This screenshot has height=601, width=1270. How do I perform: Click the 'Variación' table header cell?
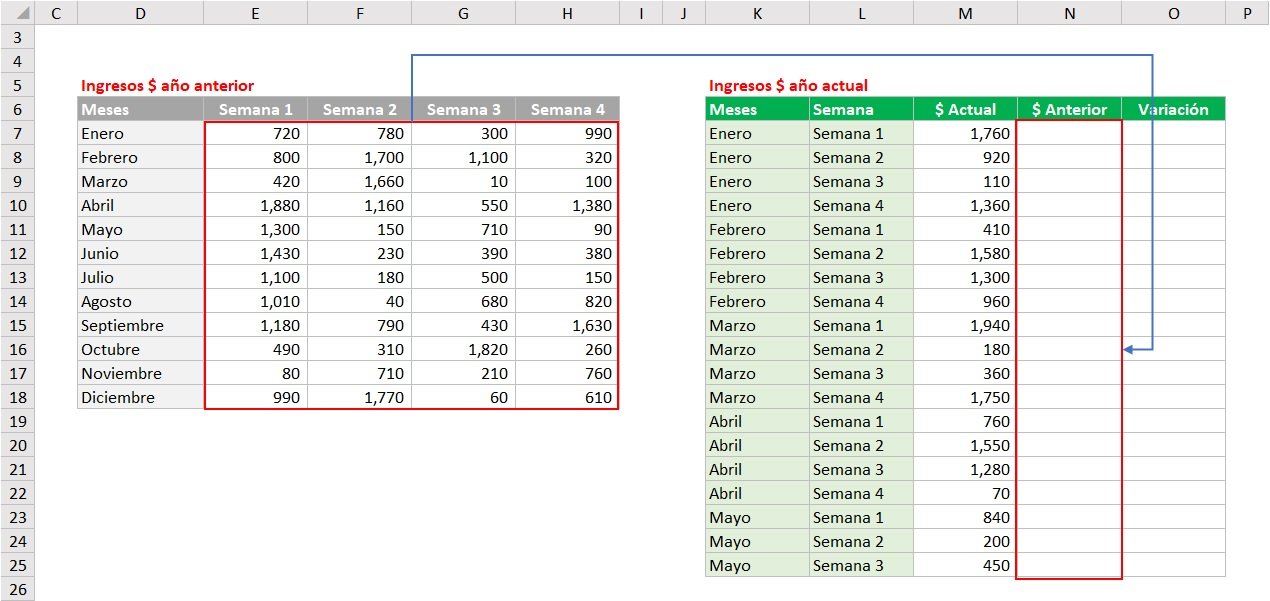pos(1173,109)
